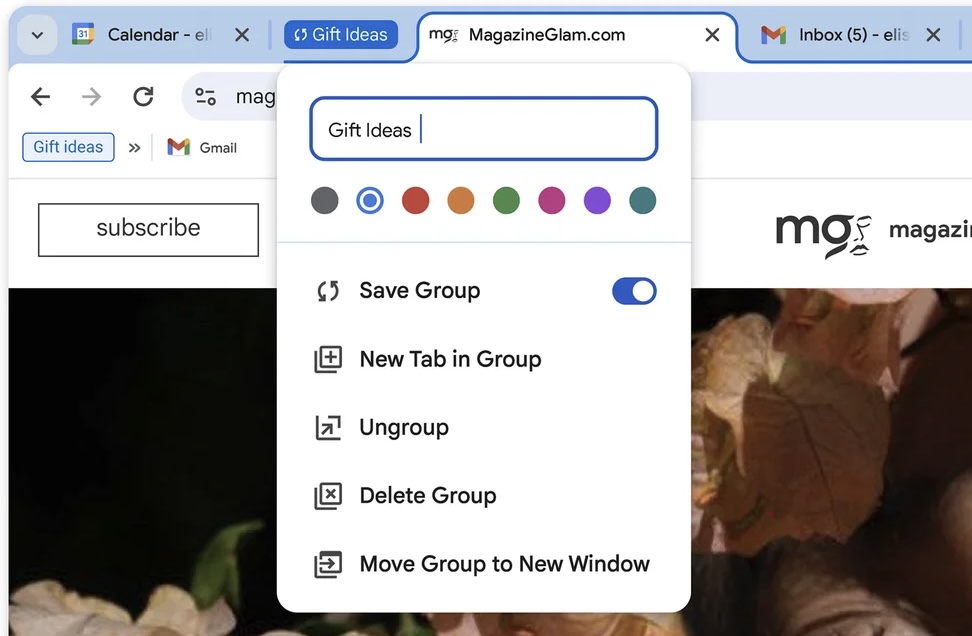Click the Gmail bookmark icon

pos(179,147)
